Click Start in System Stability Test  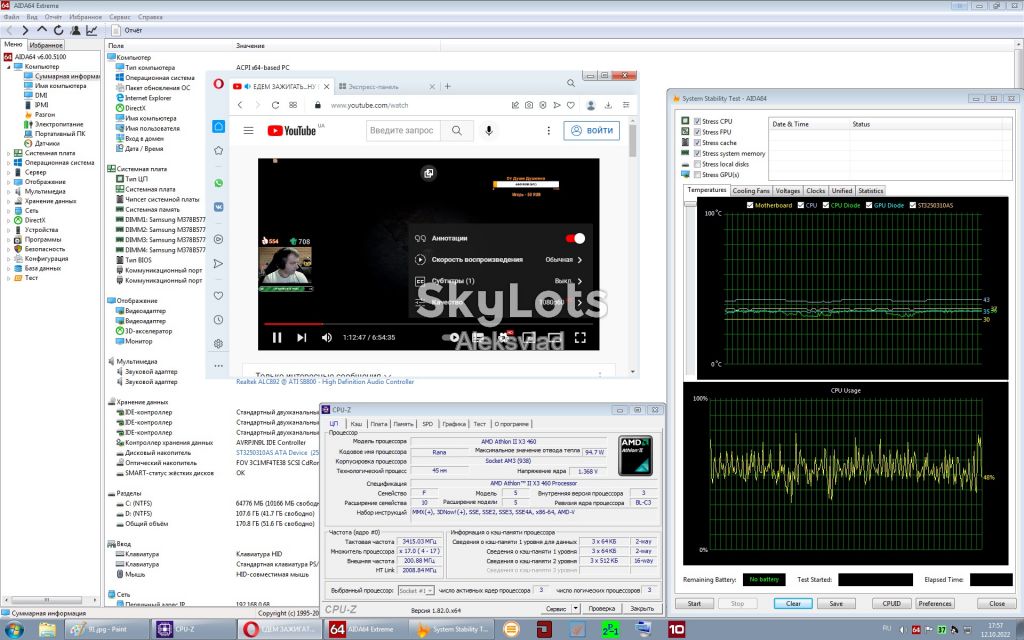point(694,603)
